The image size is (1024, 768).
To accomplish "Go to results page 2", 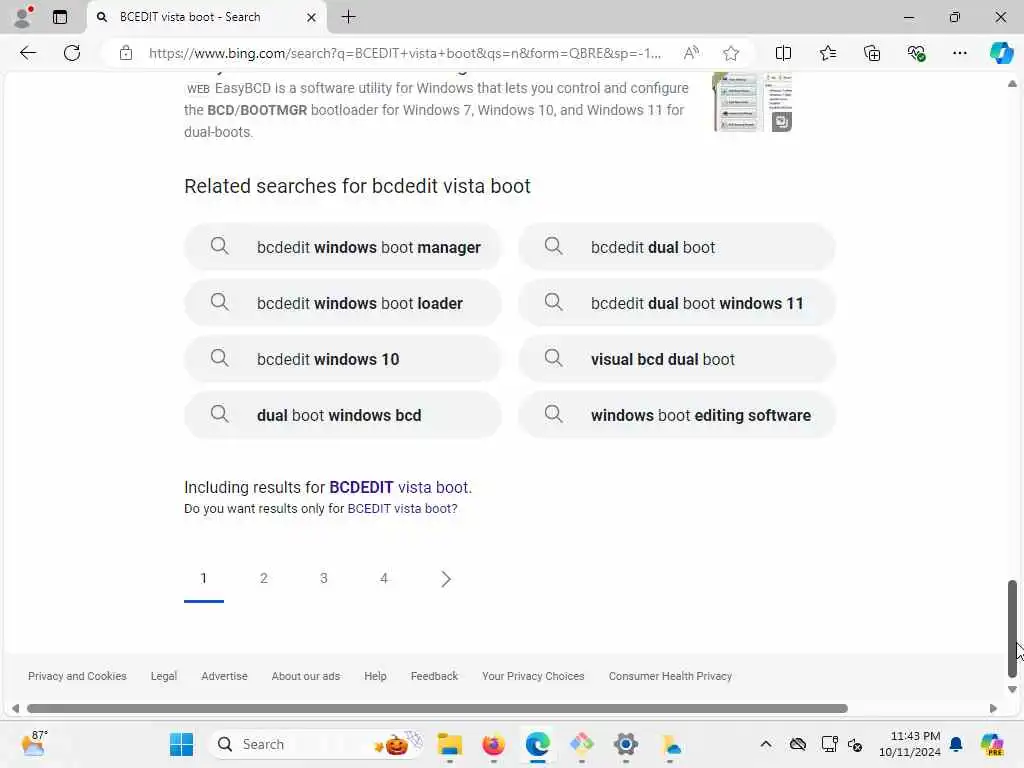I will coord(264,579).
